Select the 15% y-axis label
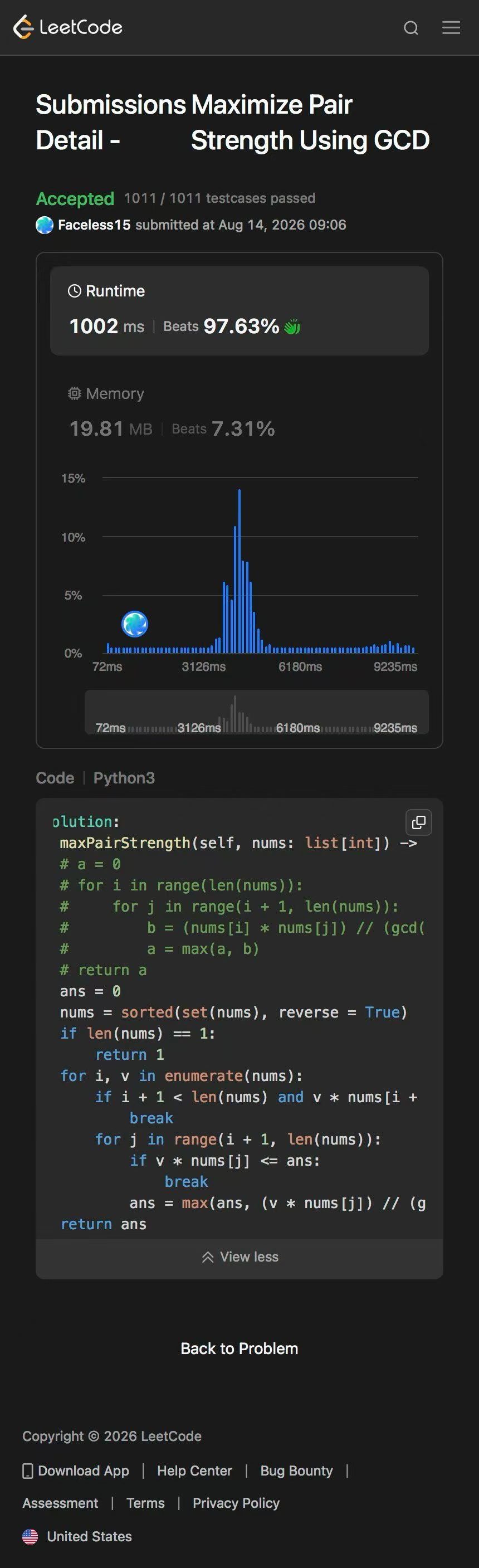 pos(73,479)
